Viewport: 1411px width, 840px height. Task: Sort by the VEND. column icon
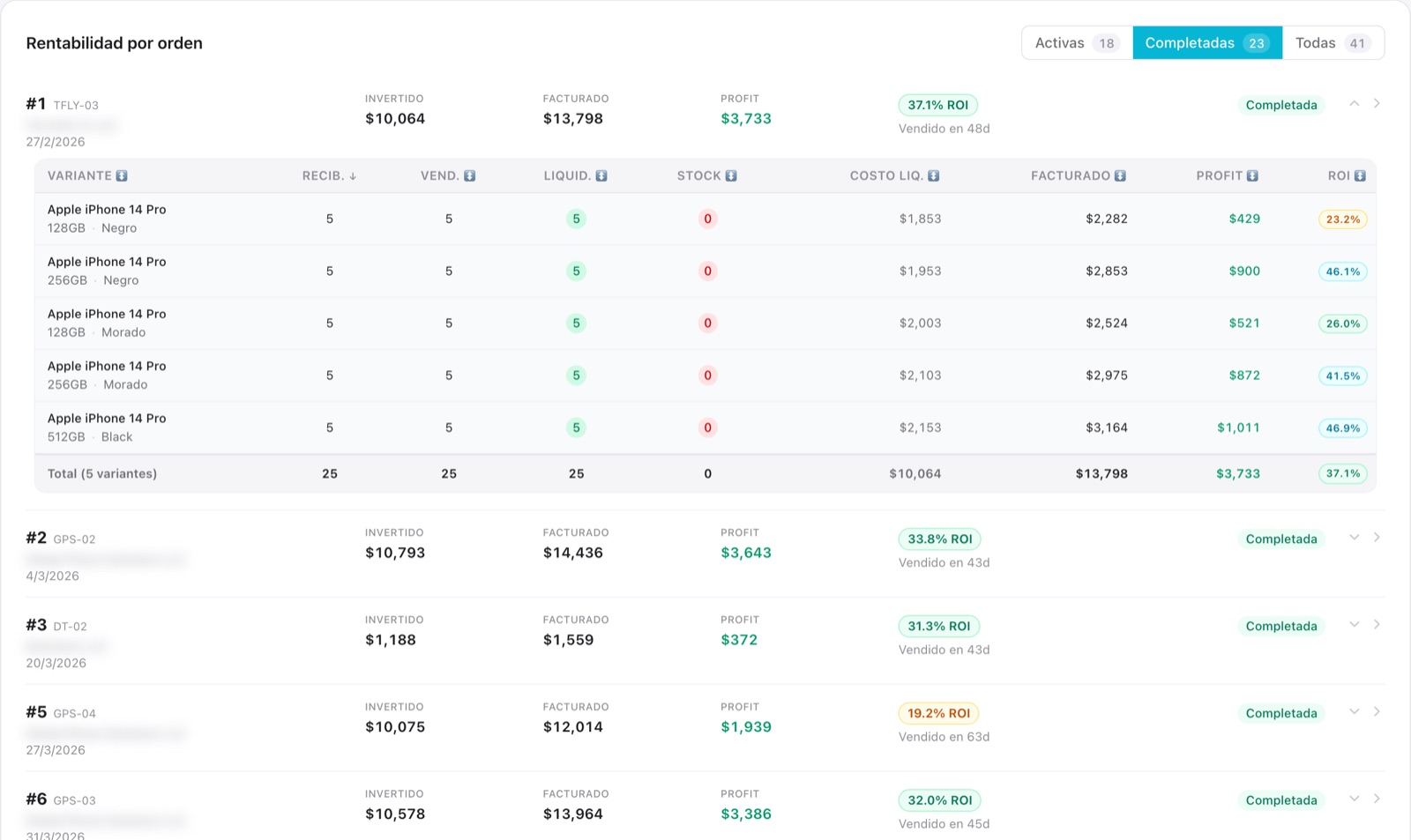point(470,176)
